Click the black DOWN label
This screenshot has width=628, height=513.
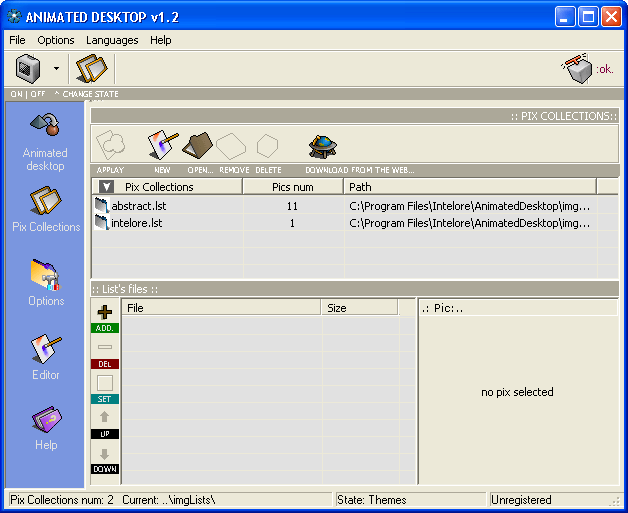click(x=105, y=469)
